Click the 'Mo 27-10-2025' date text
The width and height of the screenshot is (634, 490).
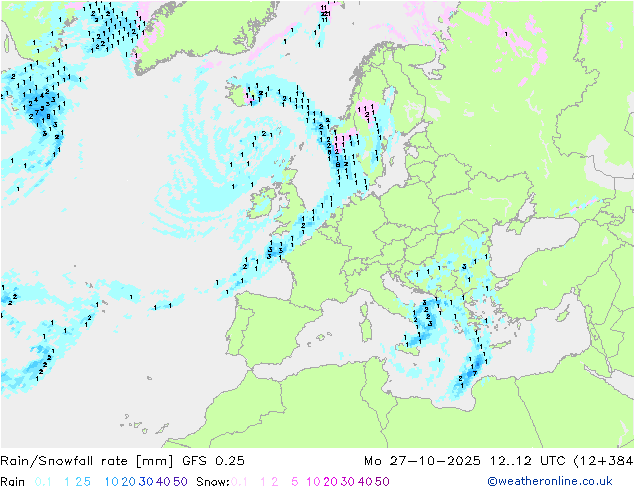click(422, 461)
